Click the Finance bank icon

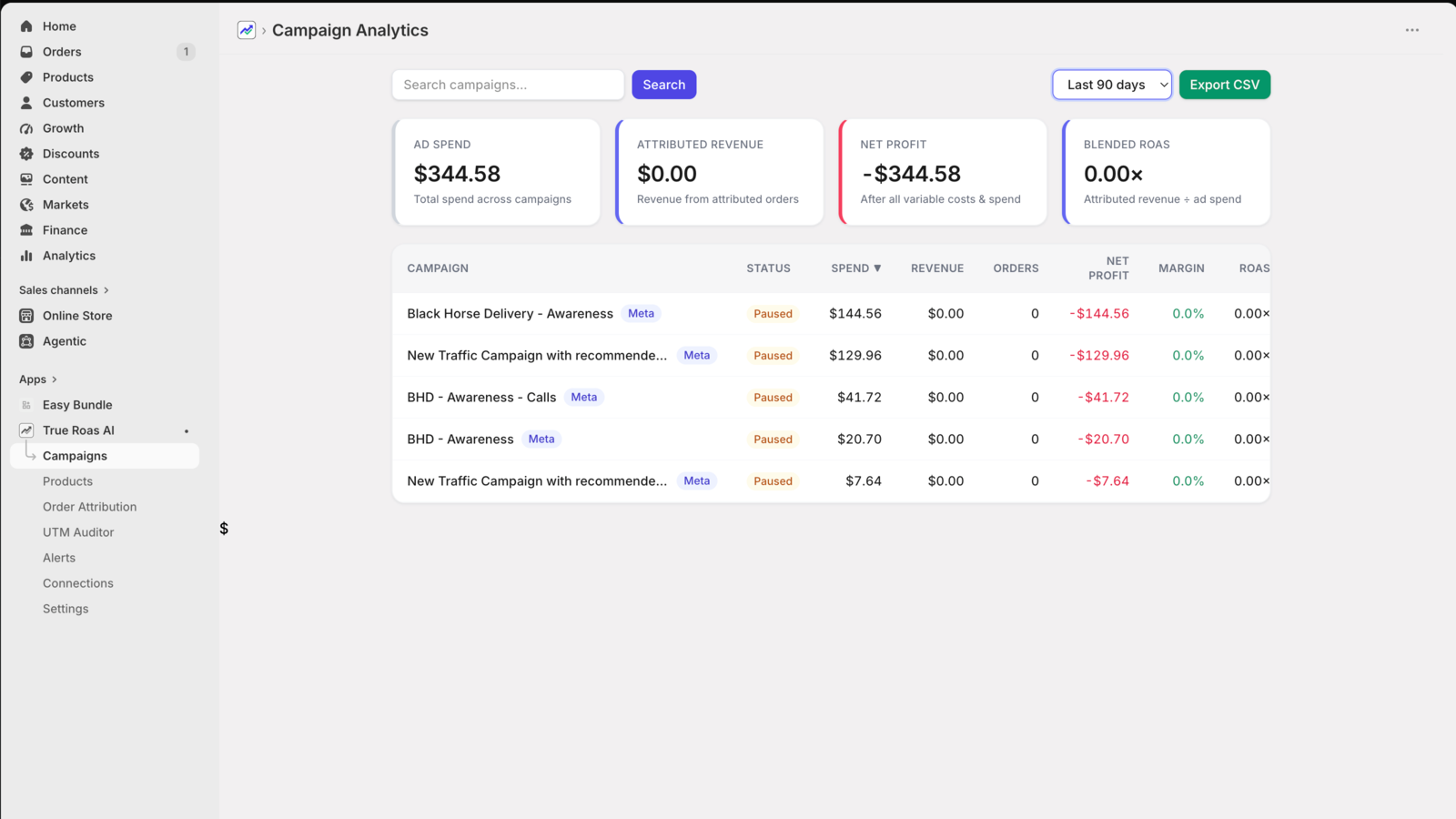coord(26,230)
